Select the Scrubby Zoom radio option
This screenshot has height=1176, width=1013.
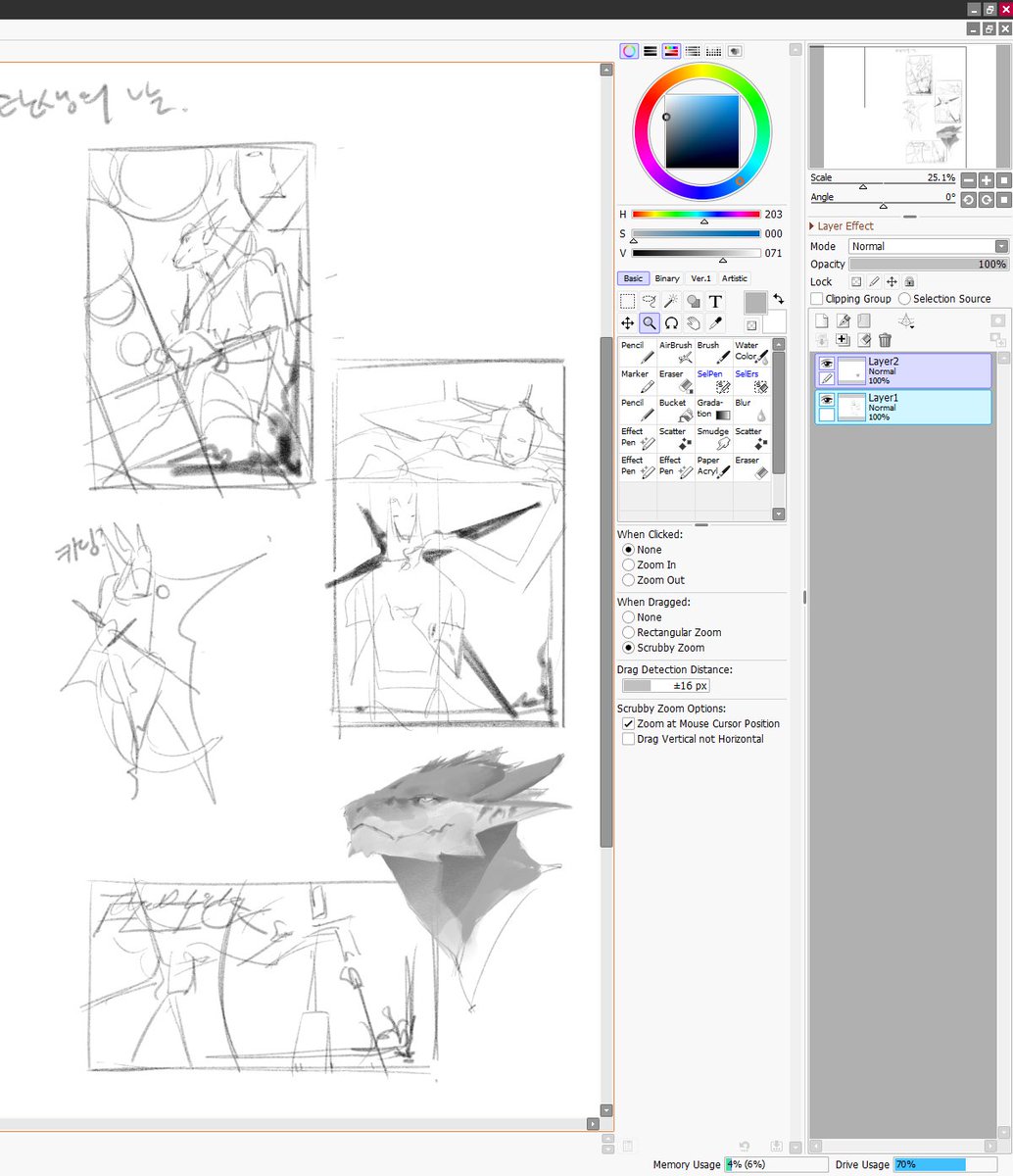click(629, 648)
